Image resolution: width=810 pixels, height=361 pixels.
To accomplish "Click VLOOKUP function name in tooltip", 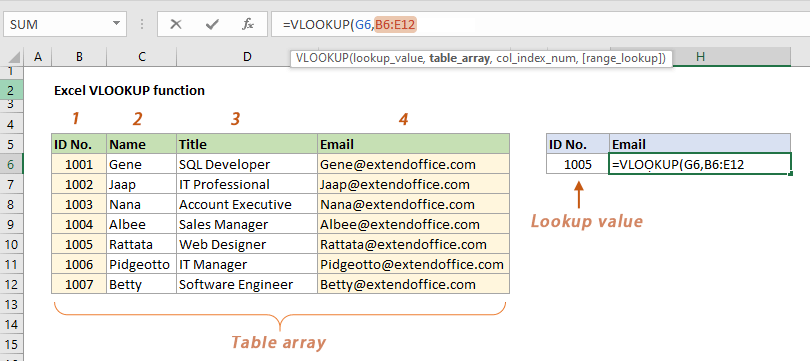I will [322, 58].
